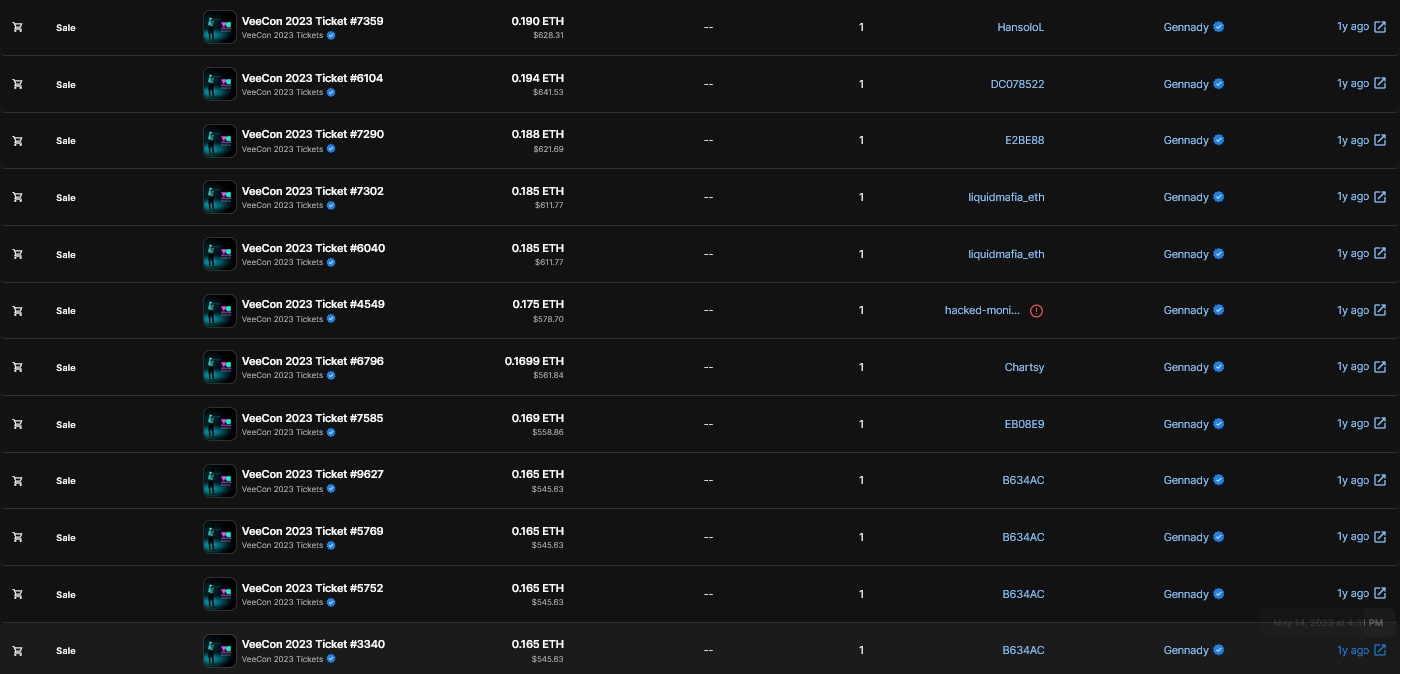Open the hacked-moni… profile link

[982, 310]
